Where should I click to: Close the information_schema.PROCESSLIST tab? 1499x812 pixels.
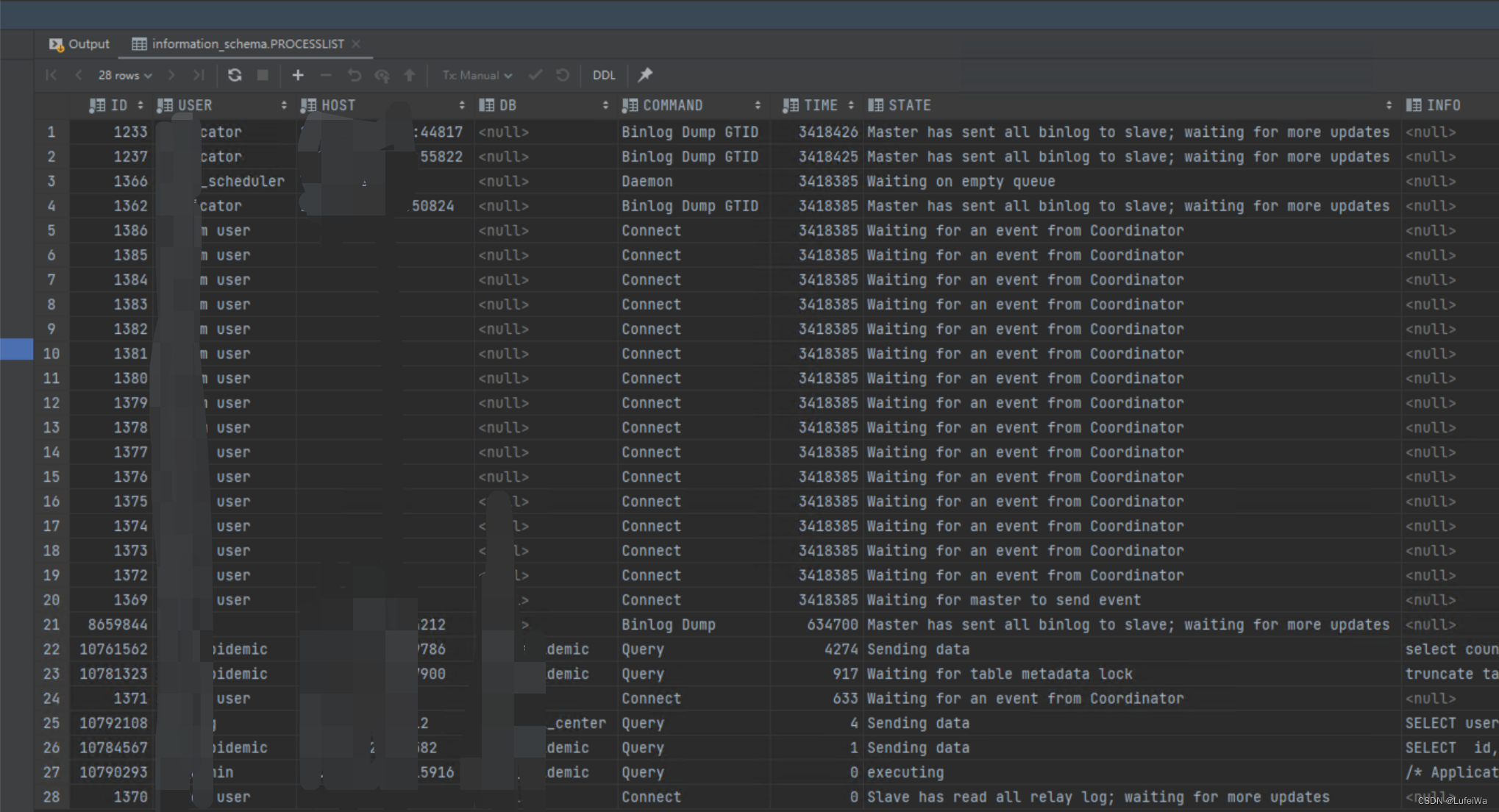tap(356, 44)
